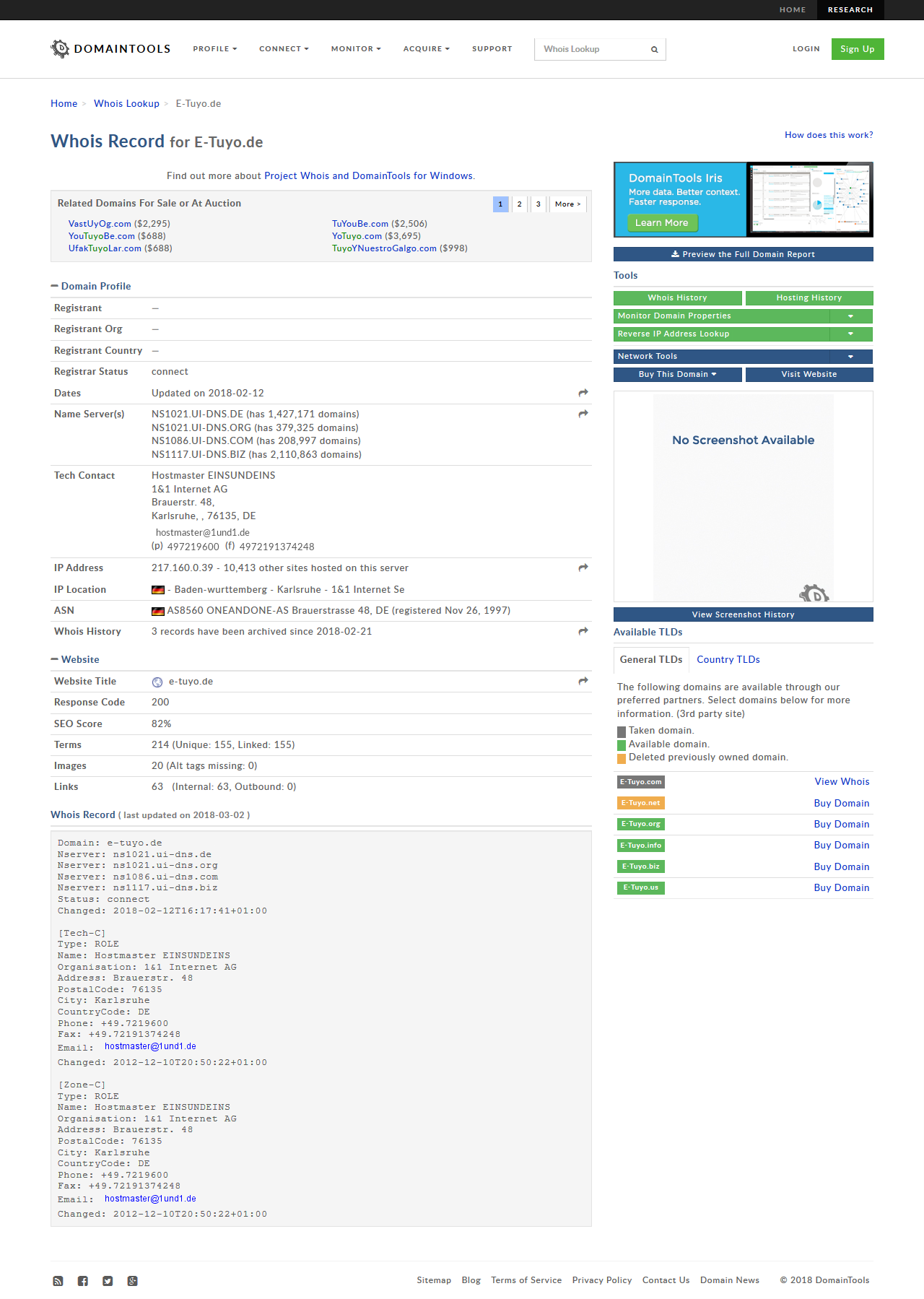Open Project Whois and DomainTools for Windows link

[x=368, y=176]
